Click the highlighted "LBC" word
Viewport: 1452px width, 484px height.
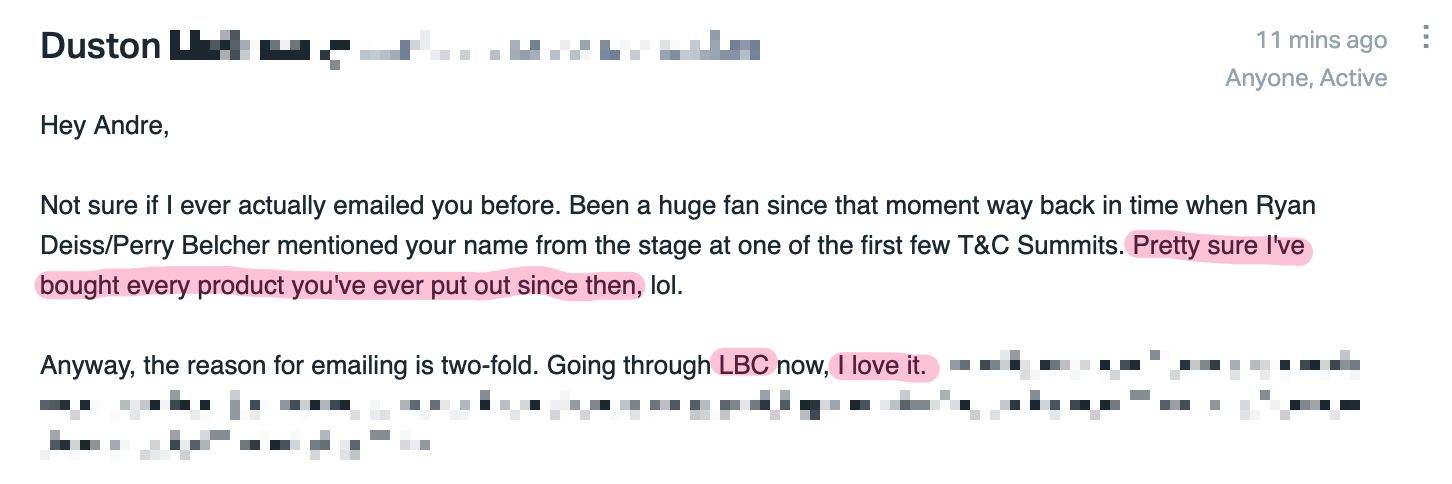745,366
